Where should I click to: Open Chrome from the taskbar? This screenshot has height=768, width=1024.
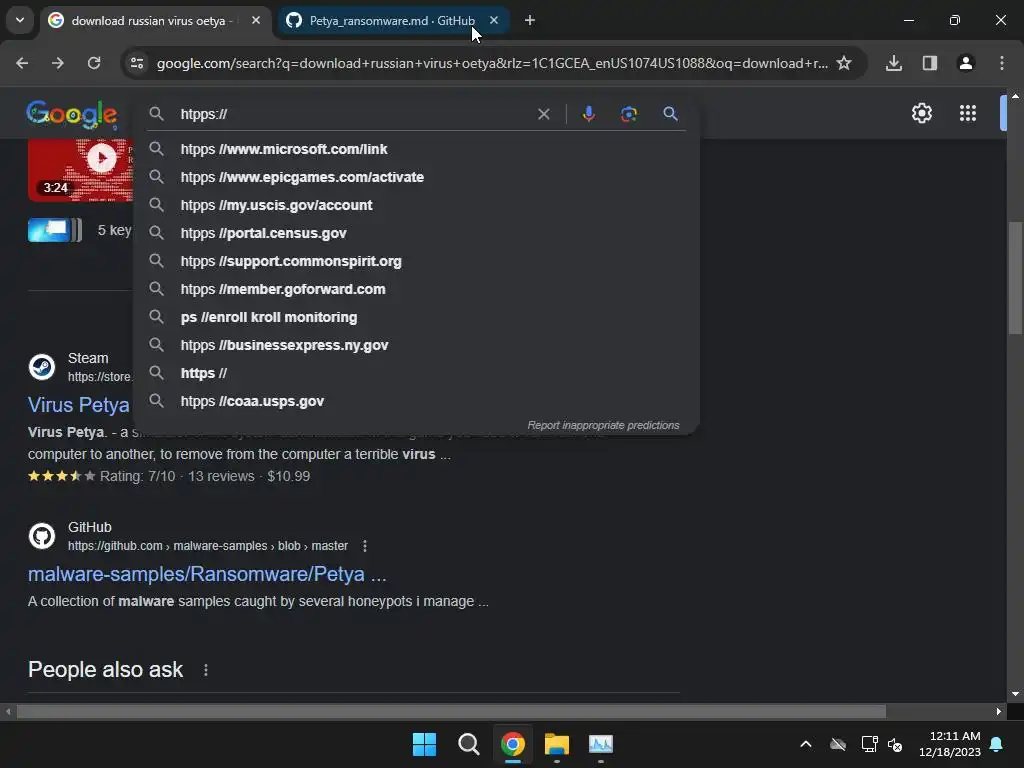(513, 744)
